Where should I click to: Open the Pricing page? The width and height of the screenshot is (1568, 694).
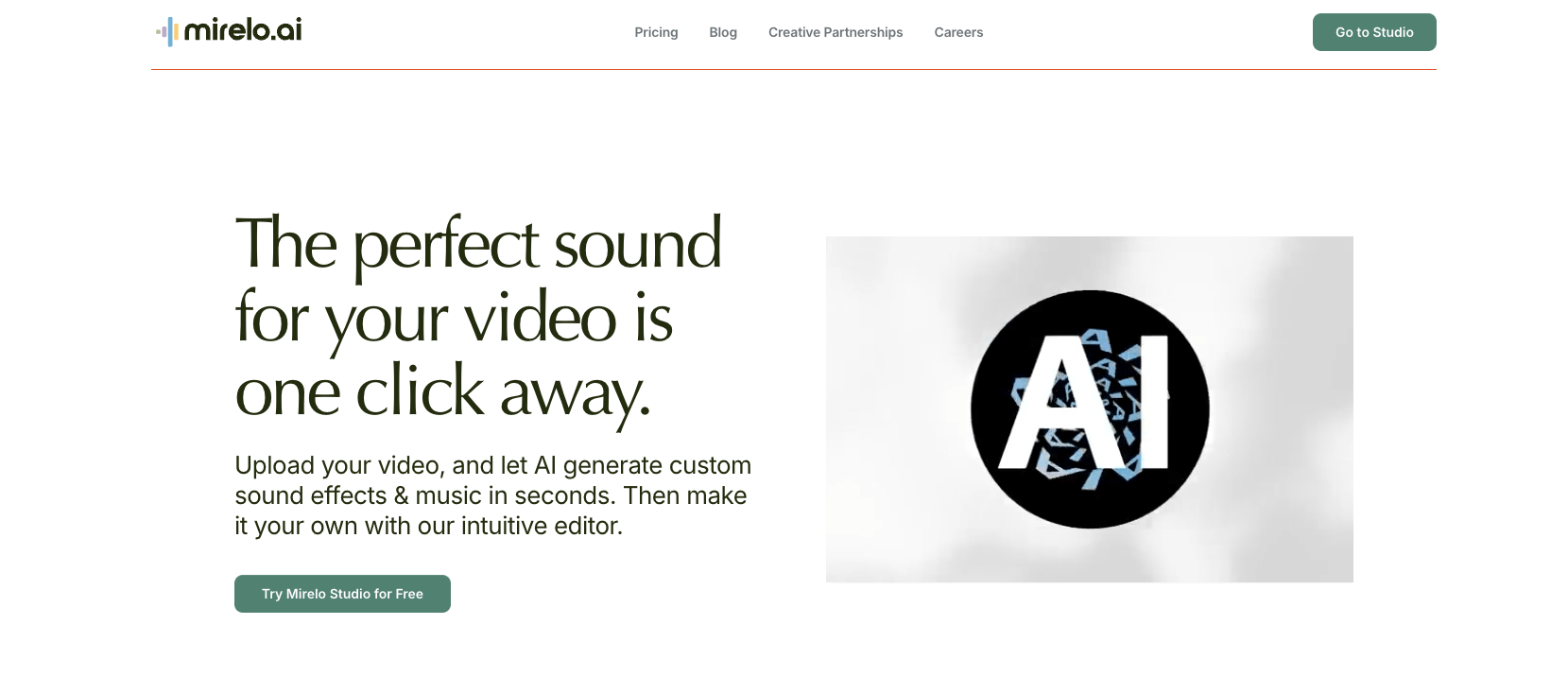pyautogui.click(x=656, y=32)
